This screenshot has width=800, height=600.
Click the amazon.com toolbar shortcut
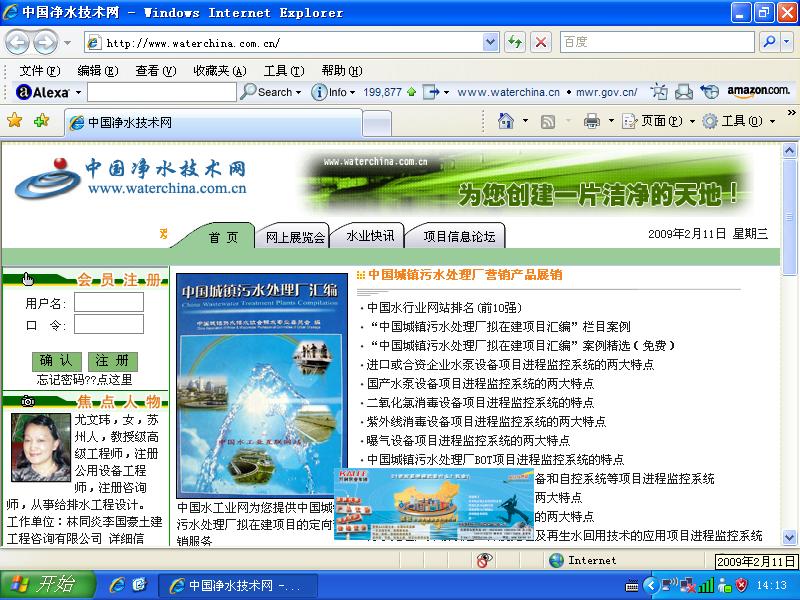click(x=758, y=91)
